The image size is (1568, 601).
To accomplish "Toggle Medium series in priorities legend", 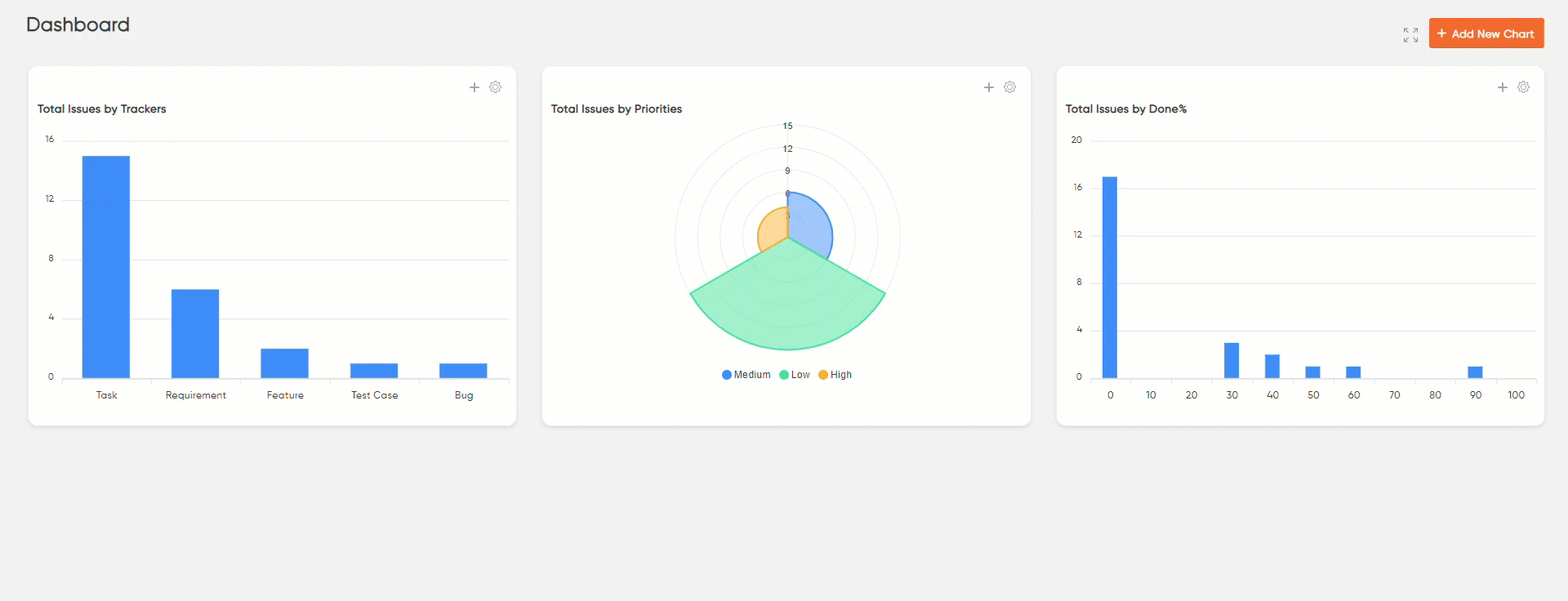I will coord(746,375).
